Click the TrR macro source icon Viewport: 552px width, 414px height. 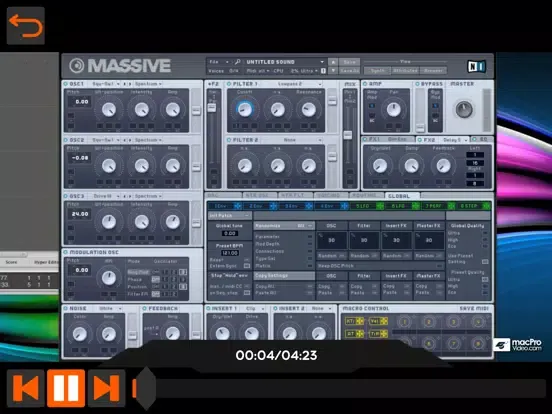[379, 333]
